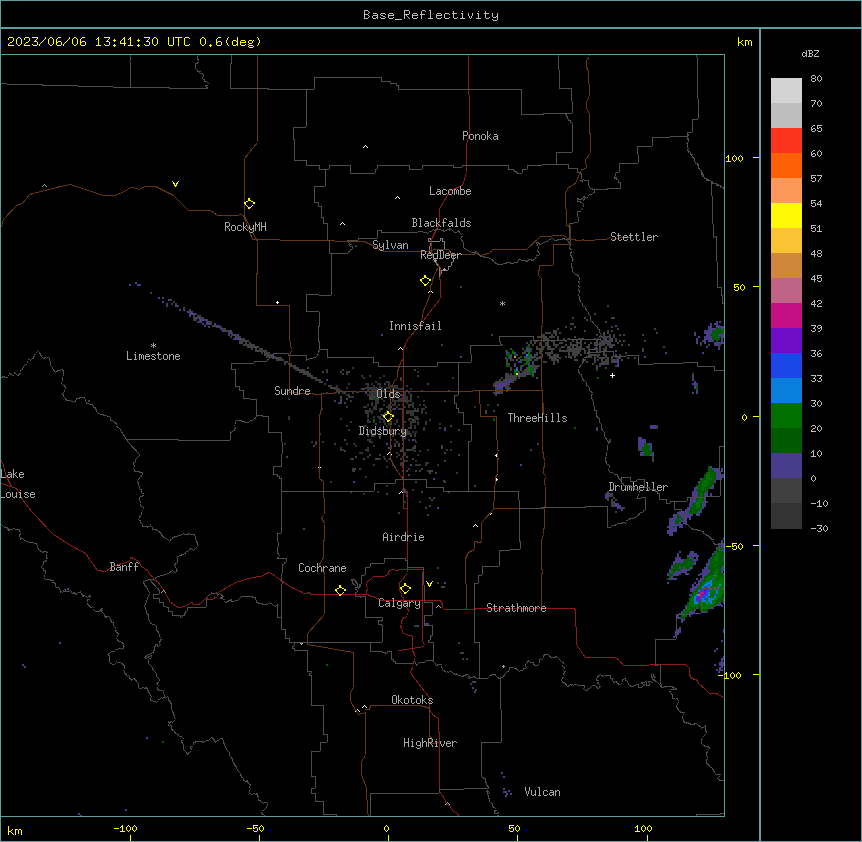Click the ThreeHills label
The image size is (862, 842).
click(x=537, y=418)
